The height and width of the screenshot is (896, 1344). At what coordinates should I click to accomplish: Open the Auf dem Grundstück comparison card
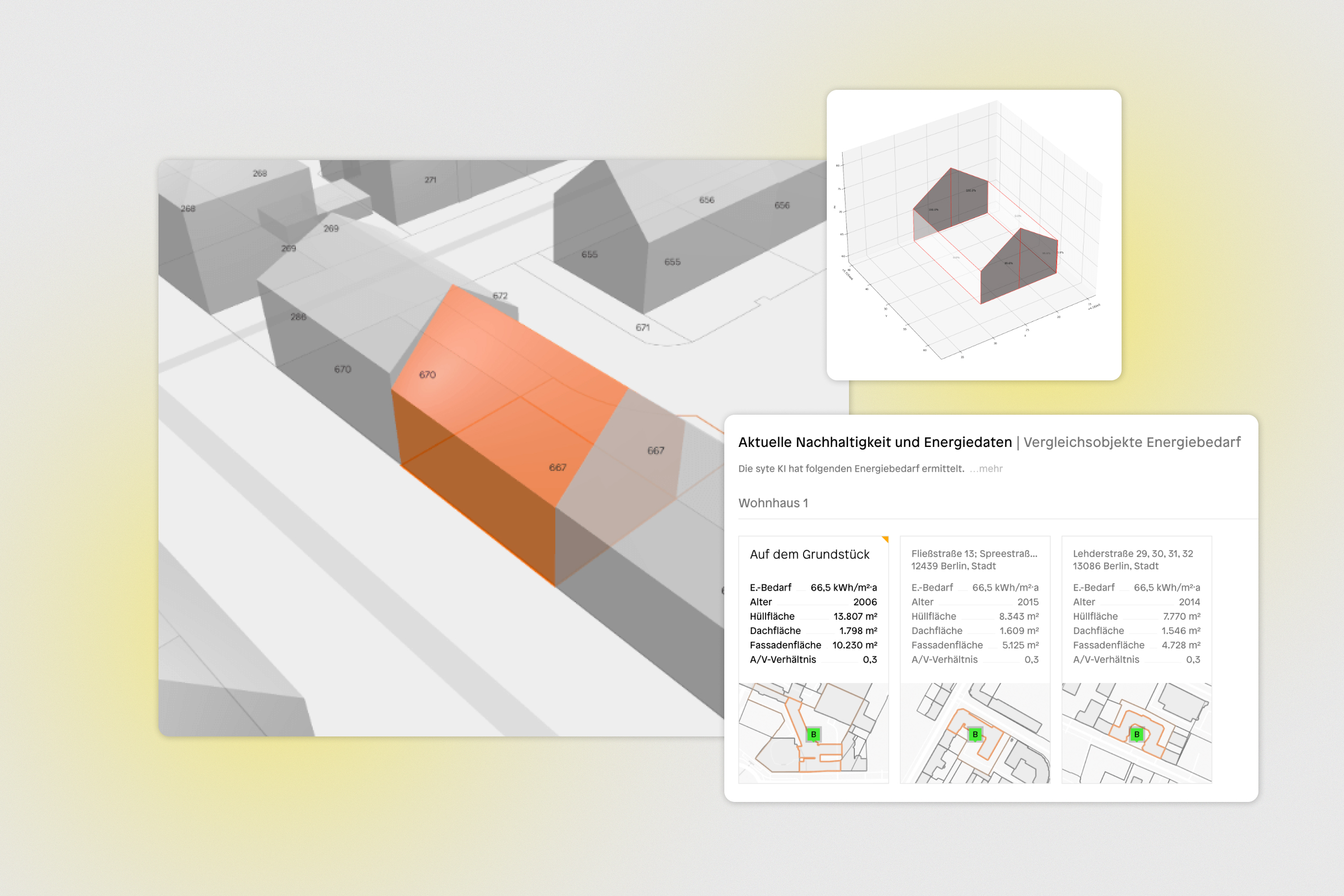tap(811, 554)
